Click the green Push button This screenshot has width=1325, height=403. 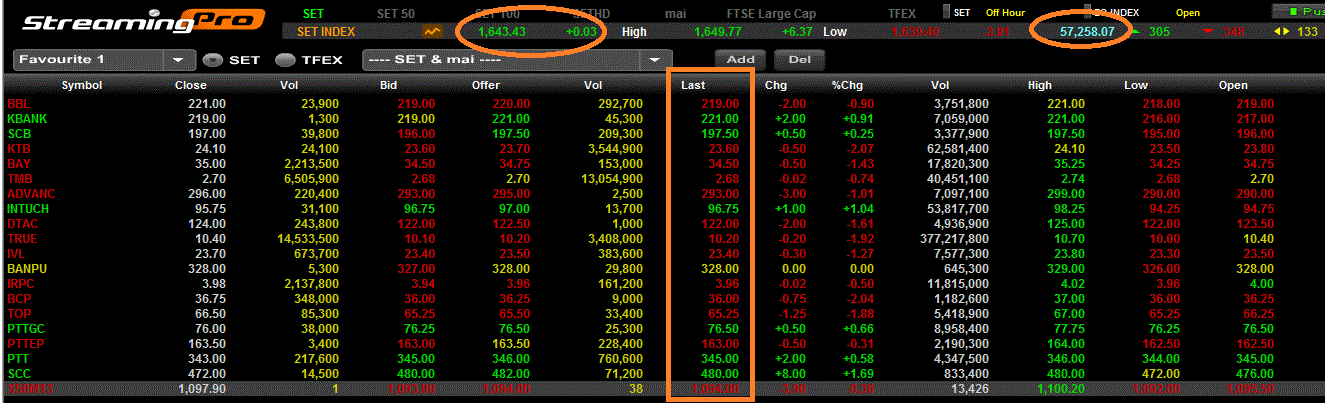pyautogui.click(x=1297, y=11)
